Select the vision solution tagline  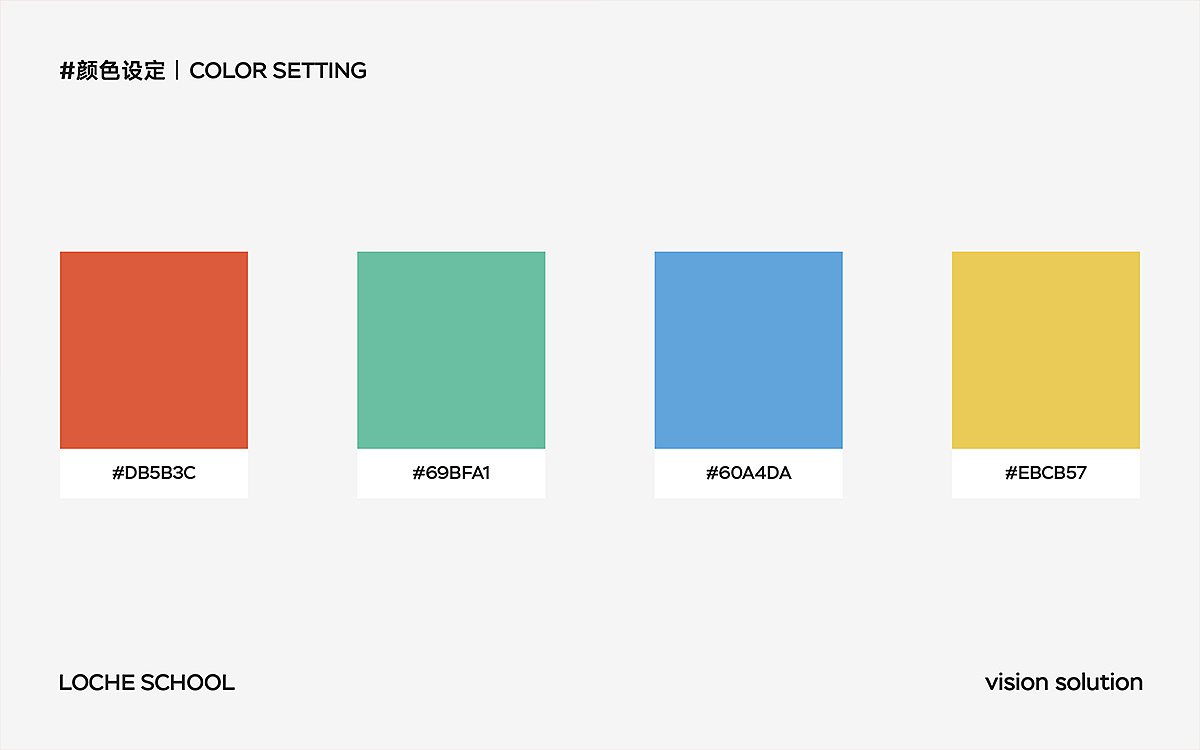(1064, 682)
